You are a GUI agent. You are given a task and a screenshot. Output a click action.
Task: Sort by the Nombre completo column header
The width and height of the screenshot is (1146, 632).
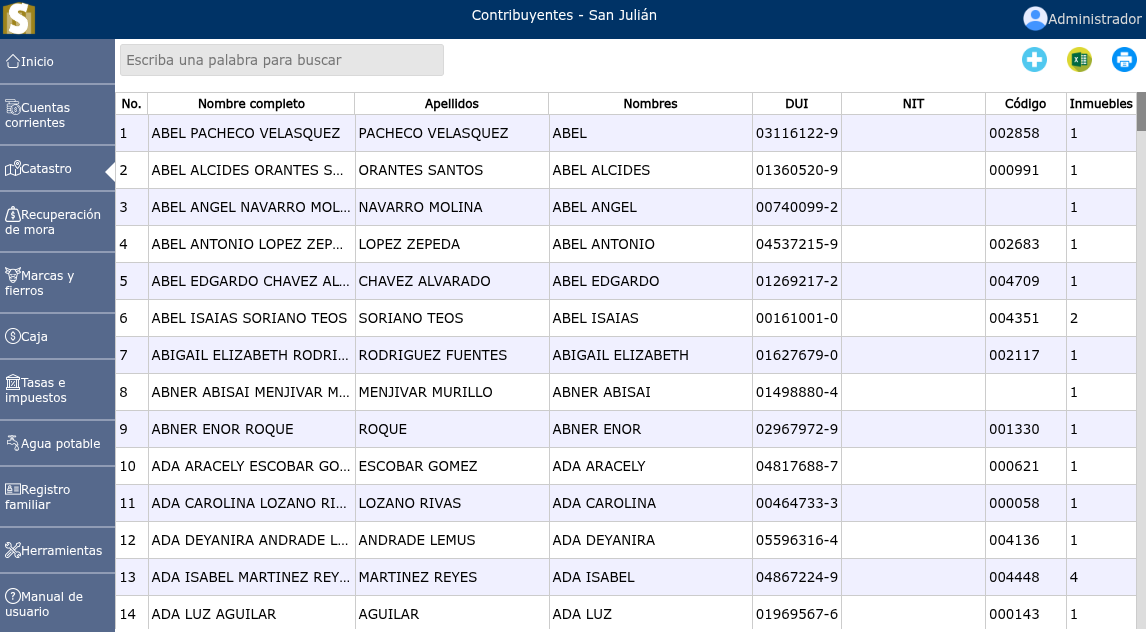(250, 103)
